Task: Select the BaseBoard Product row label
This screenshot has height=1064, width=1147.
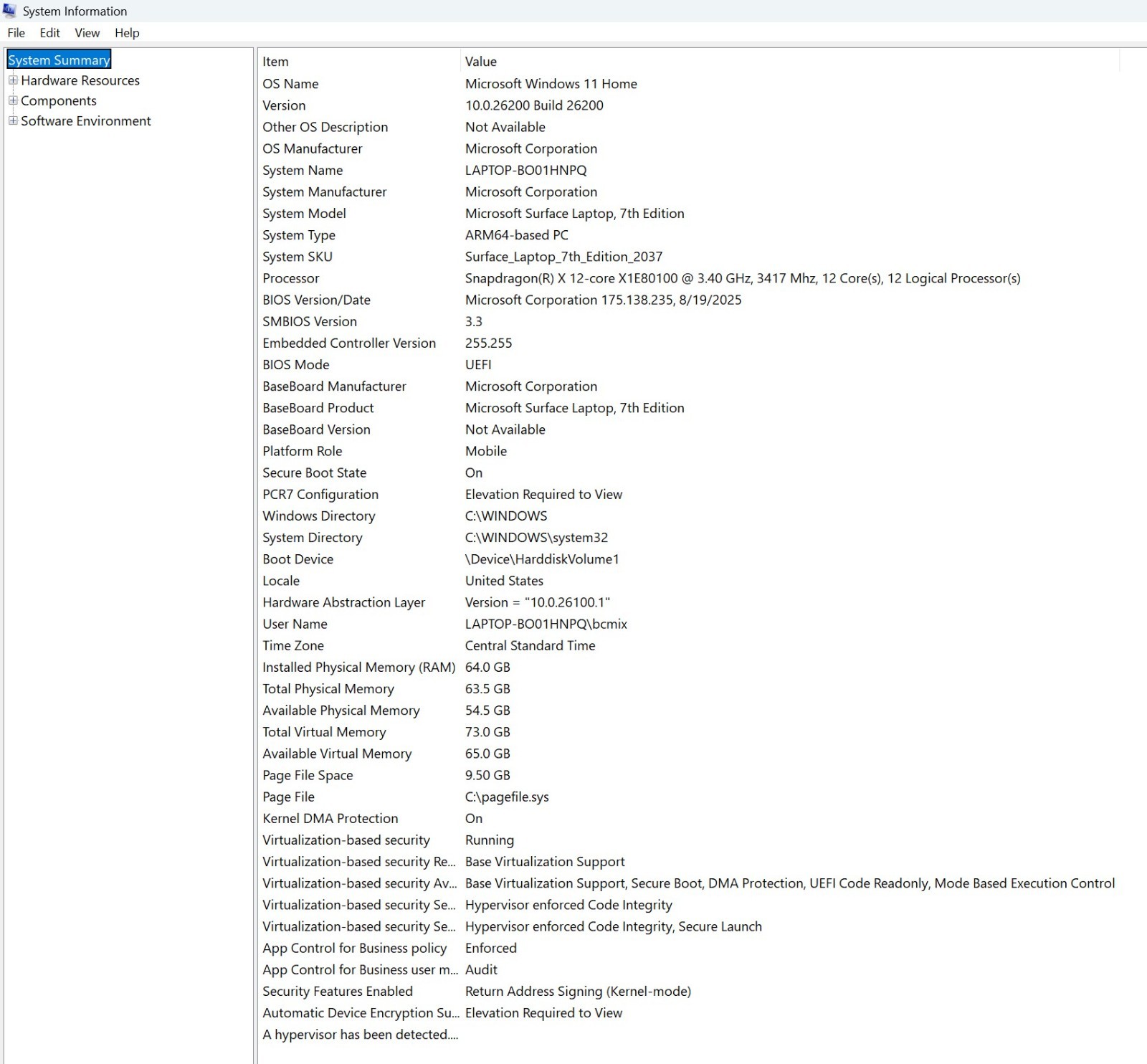Action: (318, 408)
